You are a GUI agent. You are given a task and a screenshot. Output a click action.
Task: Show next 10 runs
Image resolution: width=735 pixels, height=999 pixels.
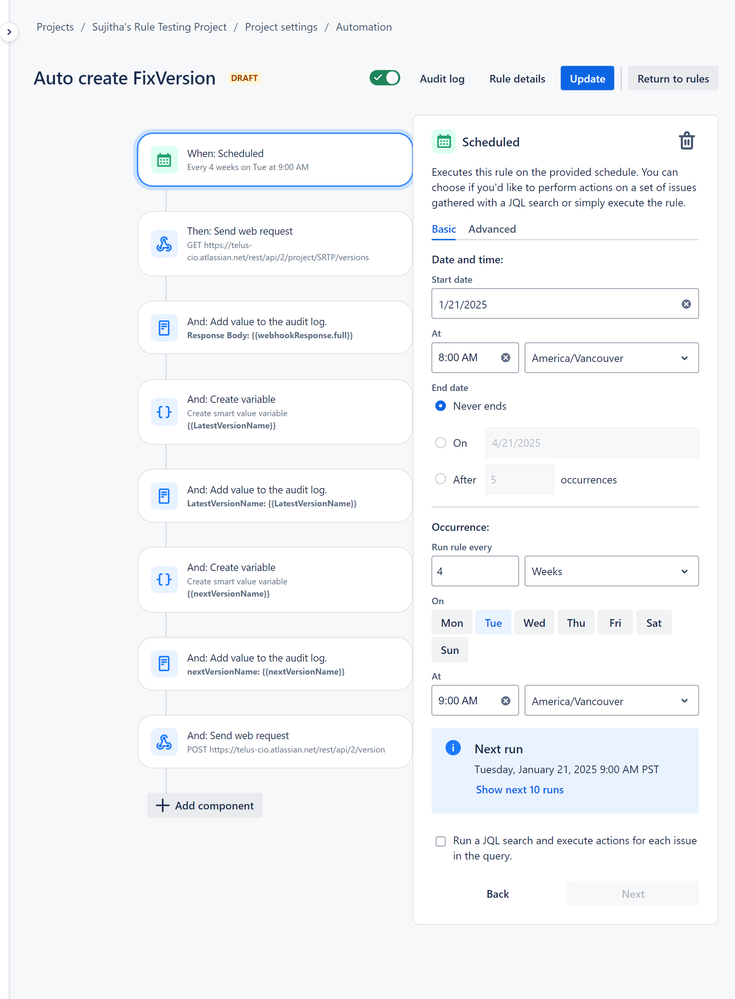pyautogui.click(x=520, y=789)
